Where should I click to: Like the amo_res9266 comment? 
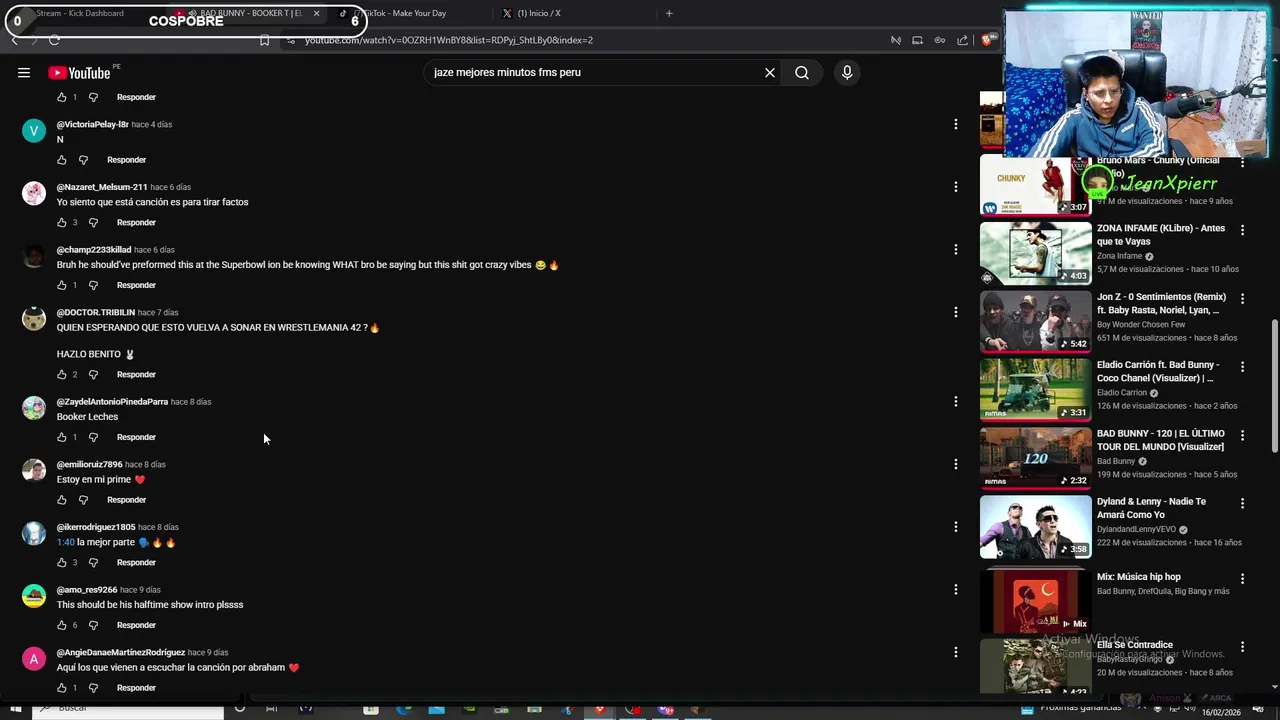click(x=62, y=625)
